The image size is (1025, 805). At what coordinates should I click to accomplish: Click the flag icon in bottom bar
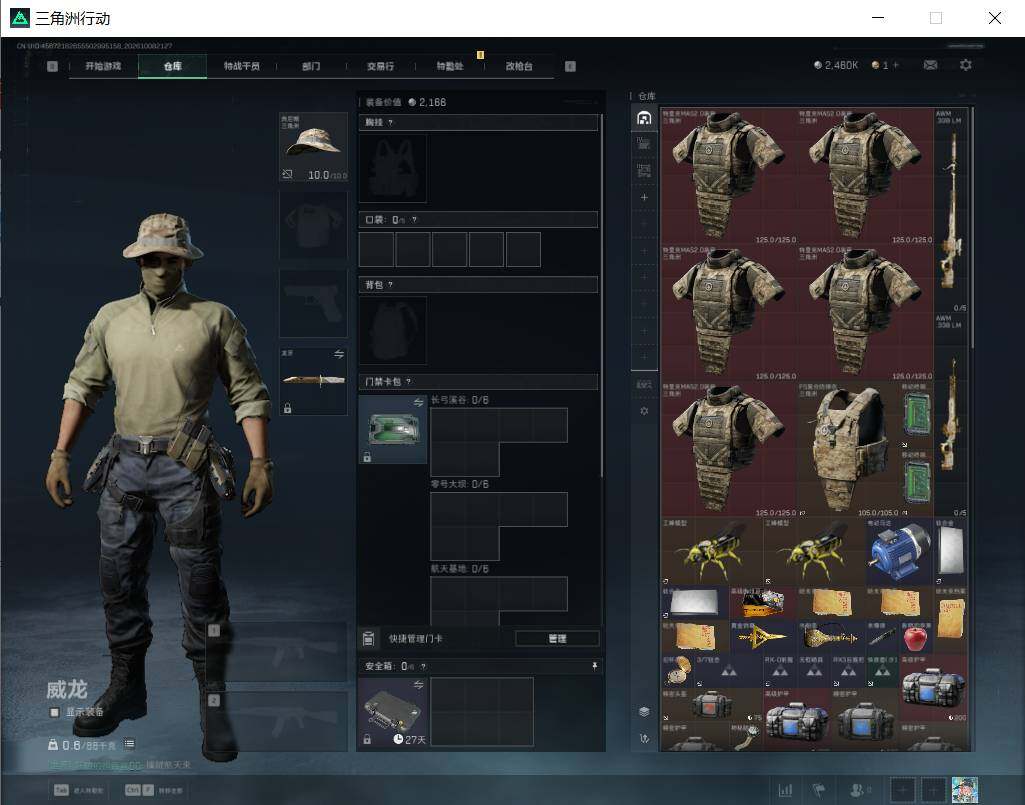818,790
